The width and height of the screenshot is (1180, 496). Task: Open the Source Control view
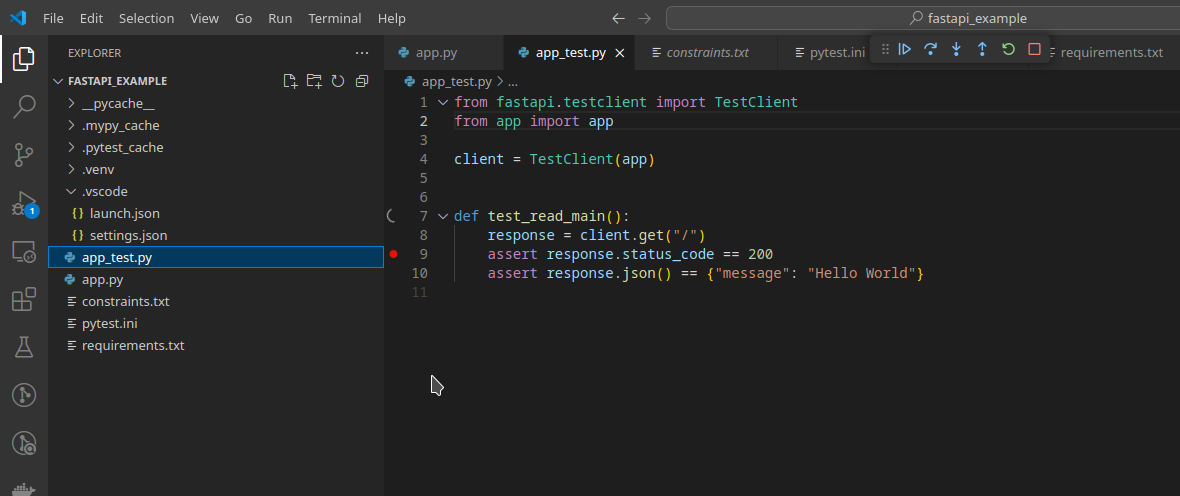(24, 155)
